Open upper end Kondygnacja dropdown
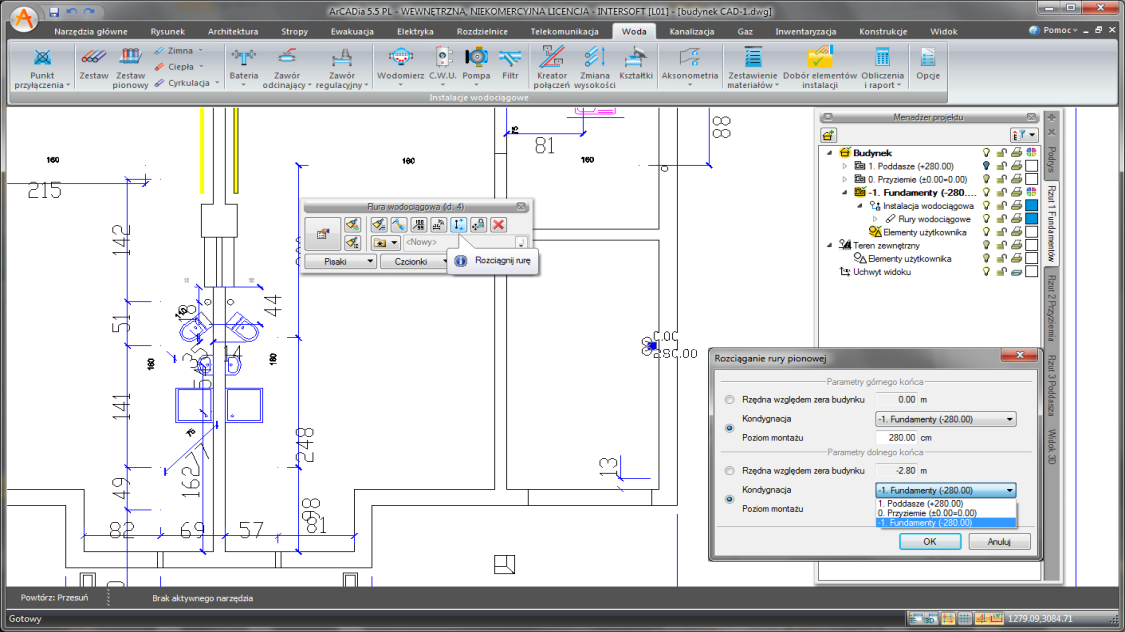 tap(946, 419)
